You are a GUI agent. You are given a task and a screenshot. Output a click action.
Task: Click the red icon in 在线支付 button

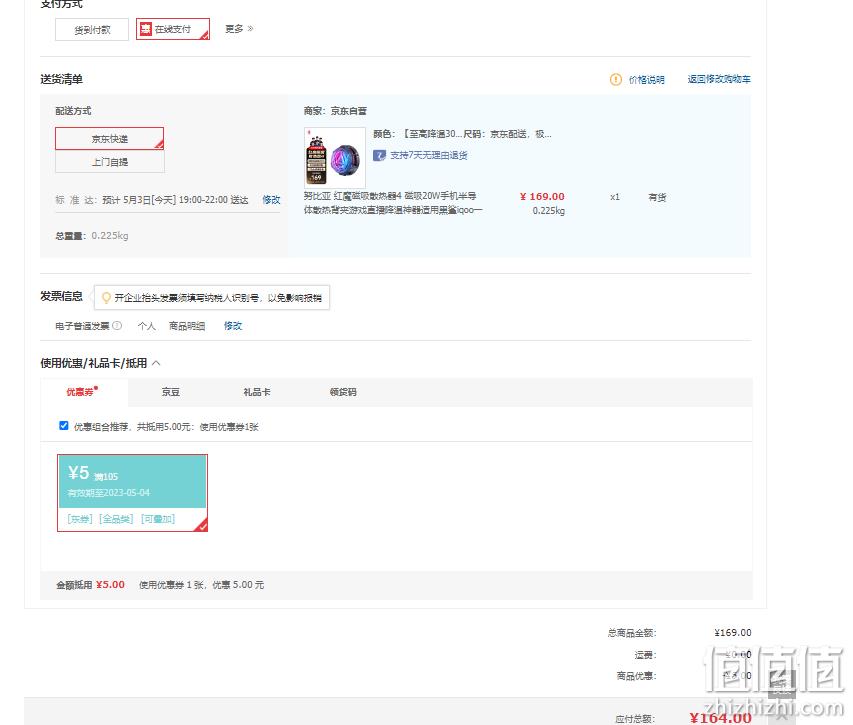[x=146, y=29]
